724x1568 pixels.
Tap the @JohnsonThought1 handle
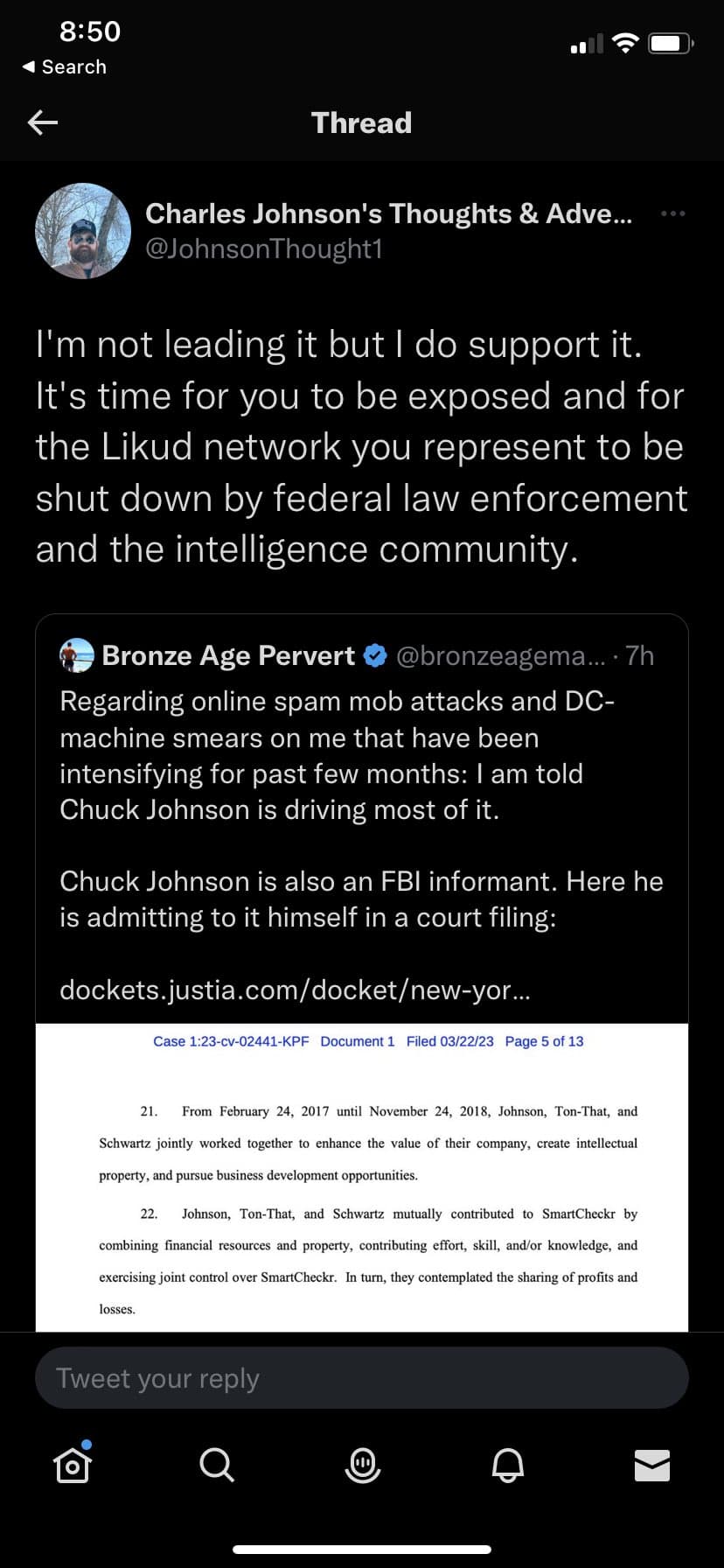tap(264, 249)
